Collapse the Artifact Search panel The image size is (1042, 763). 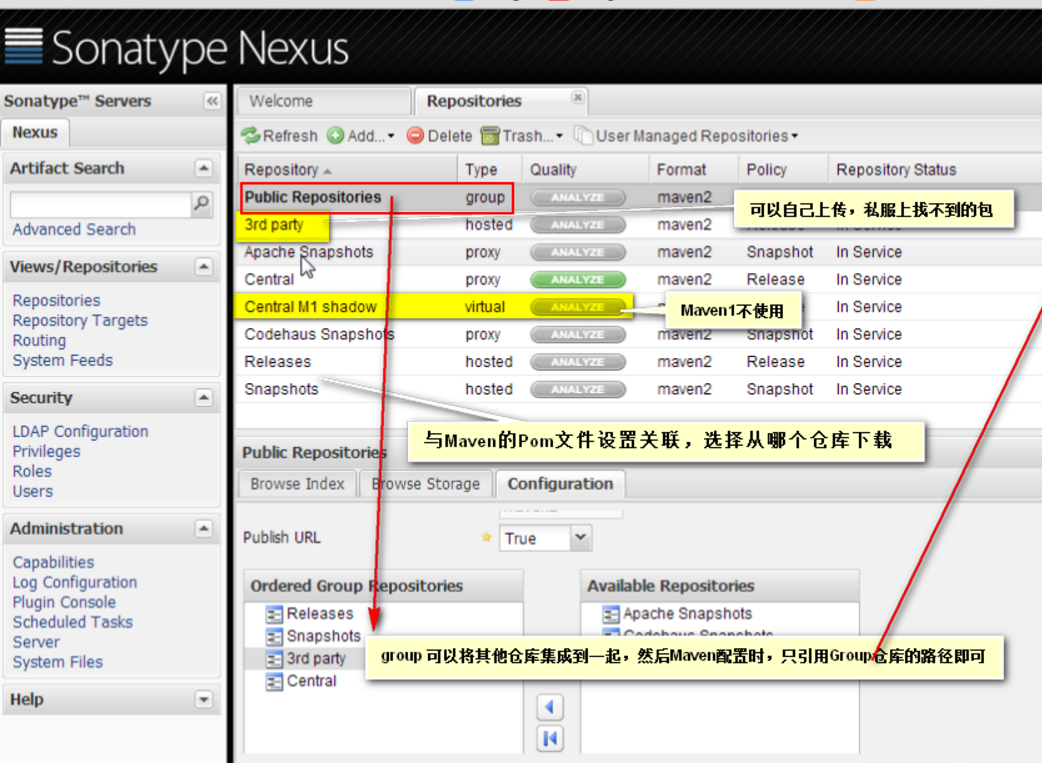(x=203, y=169)
